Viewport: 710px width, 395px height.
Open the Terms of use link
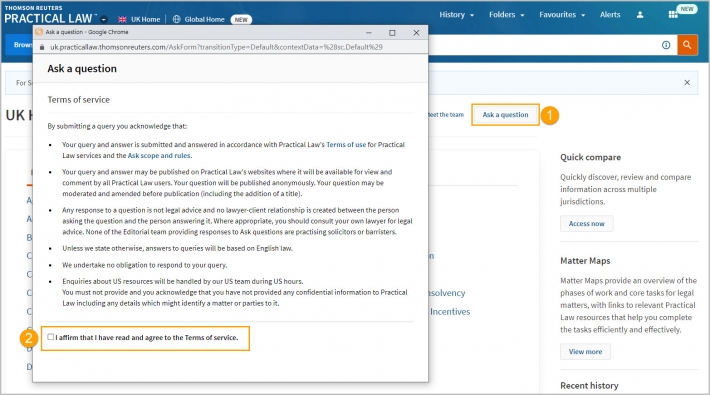pyautogui.click(x=346, y=145)
